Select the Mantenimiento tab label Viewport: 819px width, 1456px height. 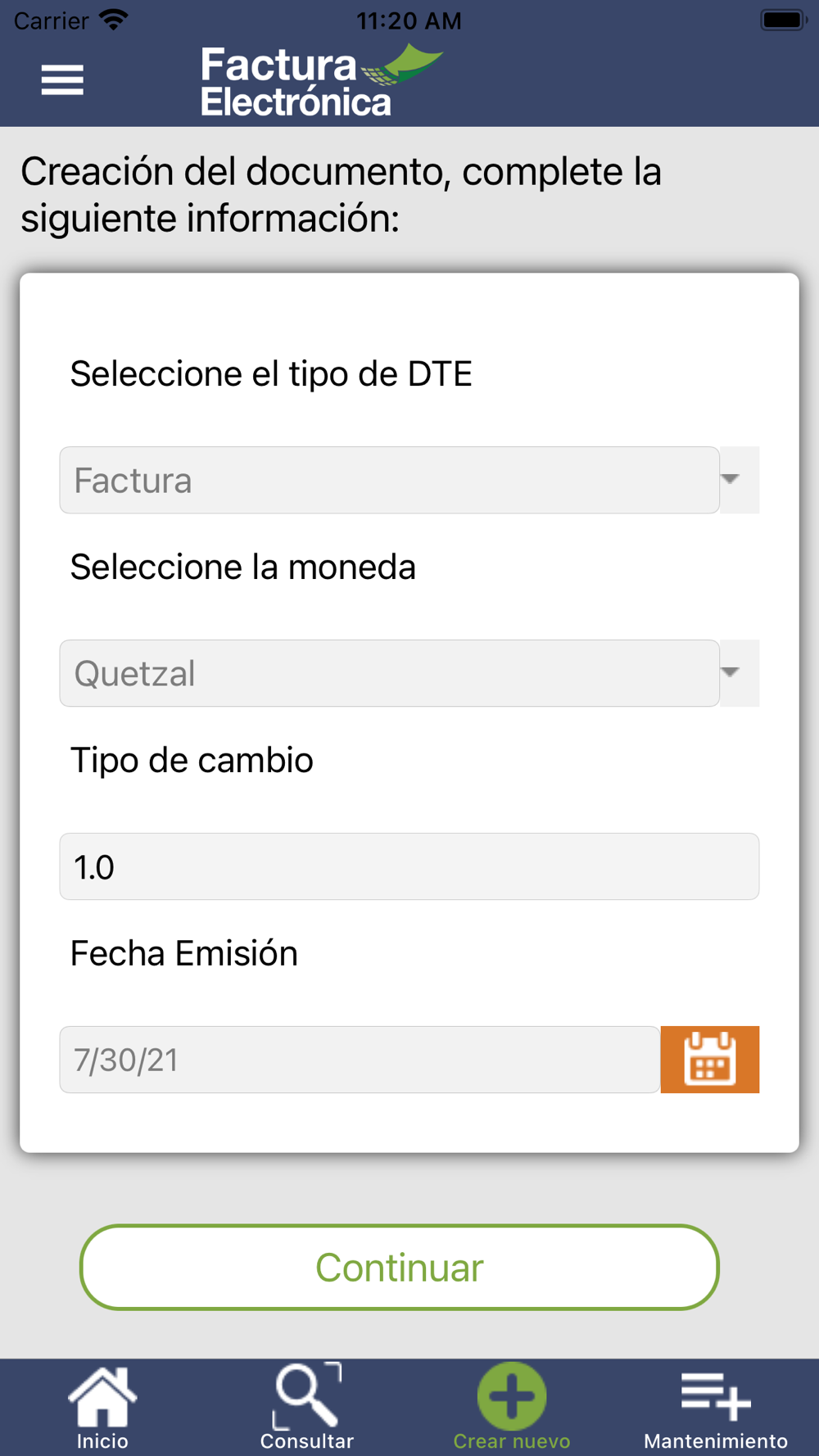715,1441
